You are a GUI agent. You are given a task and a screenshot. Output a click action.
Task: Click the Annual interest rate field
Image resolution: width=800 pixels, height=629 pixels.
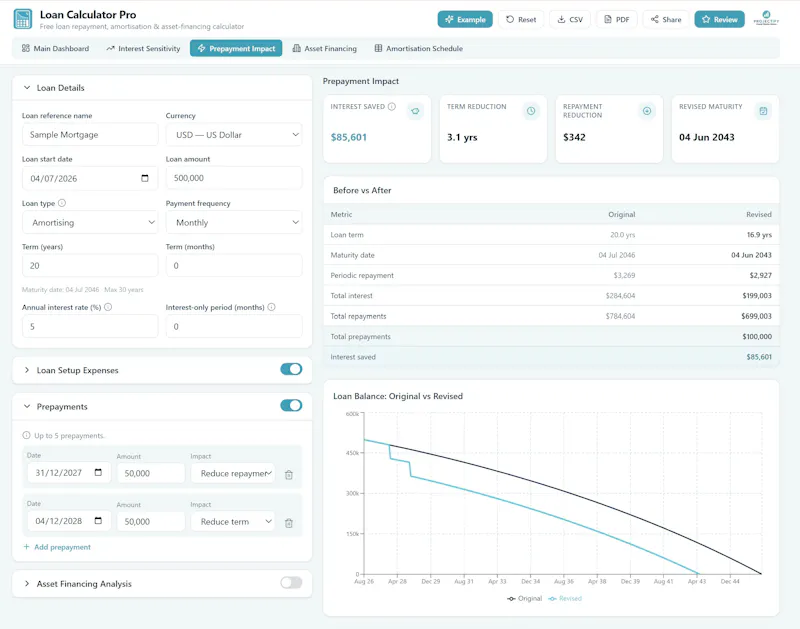point(90,326)
